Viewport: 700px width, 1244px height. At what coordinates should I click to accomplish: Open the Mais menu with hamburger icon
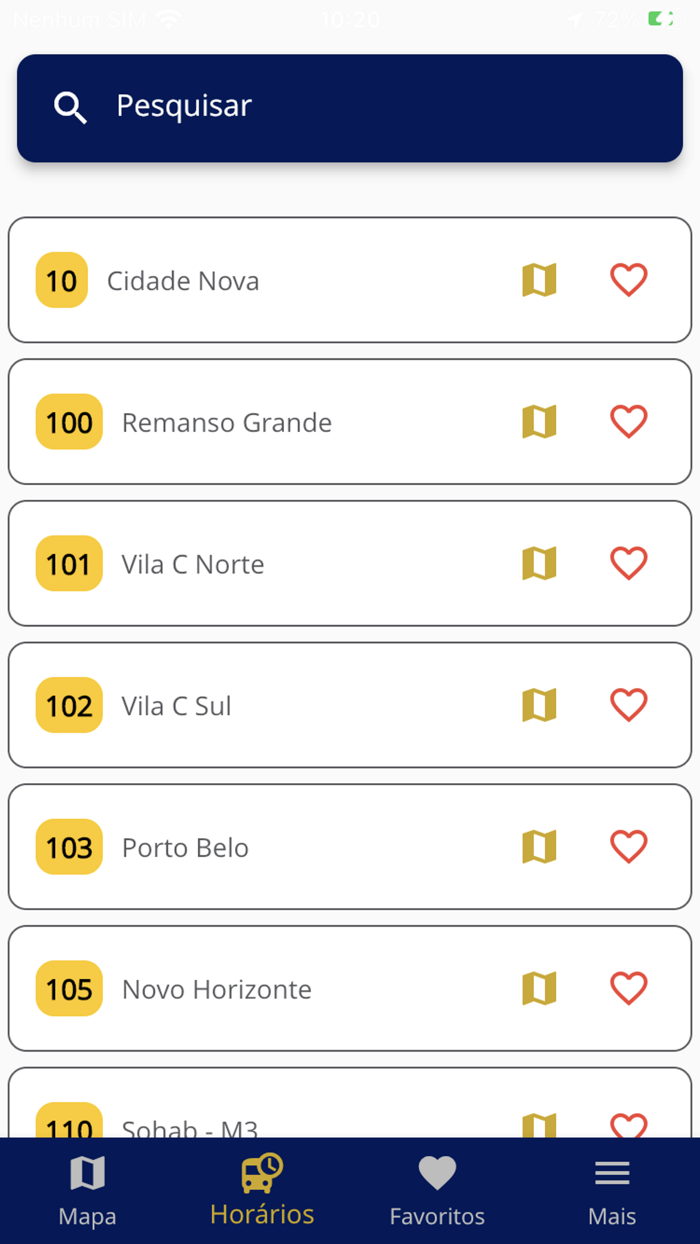coord(612,1172)
